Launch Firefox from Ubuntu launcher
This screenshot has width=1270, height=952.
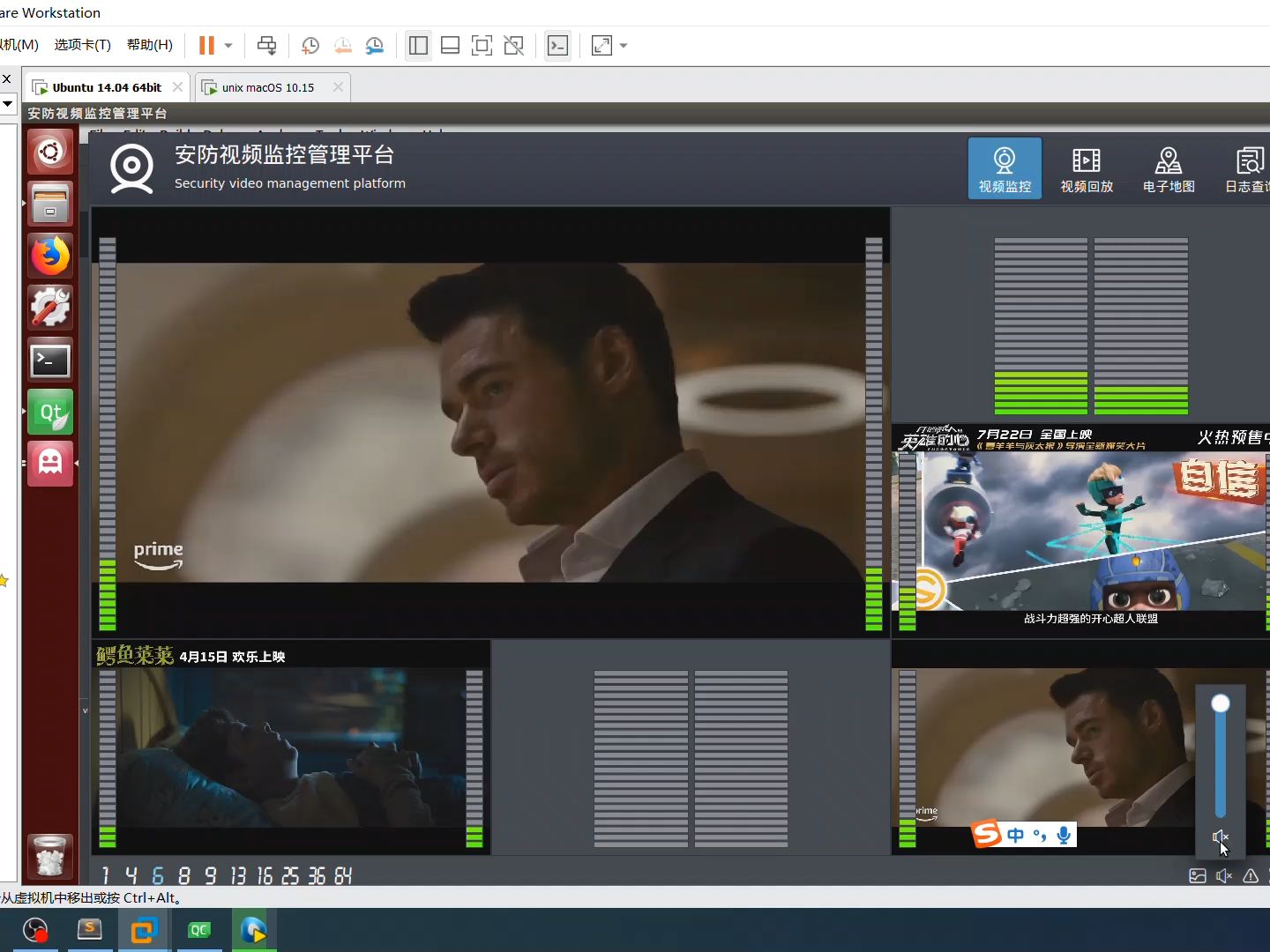[50, 256]
